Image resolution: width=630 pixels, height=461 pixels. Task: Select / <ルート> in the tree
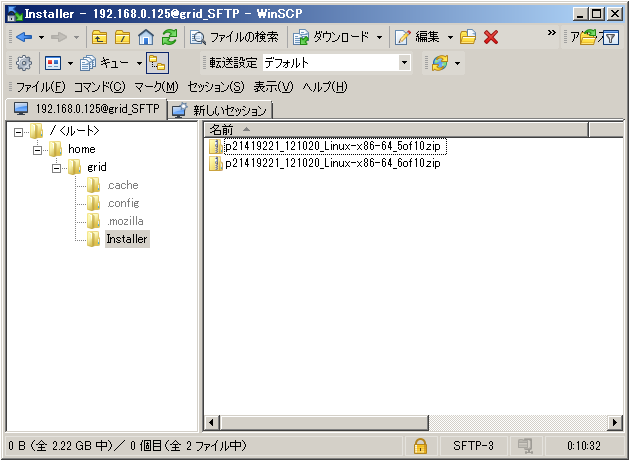tap(74, 131)
